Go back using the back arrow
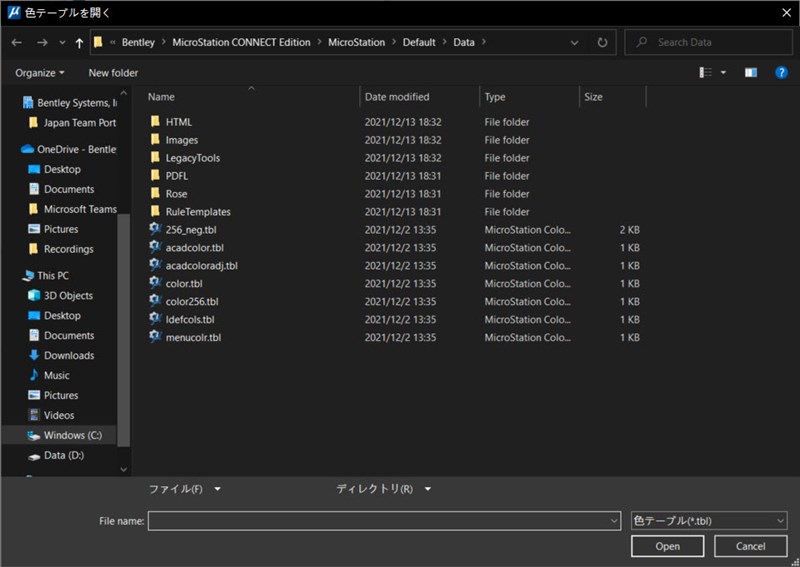The image size is (800, 567). pos(16,42)
